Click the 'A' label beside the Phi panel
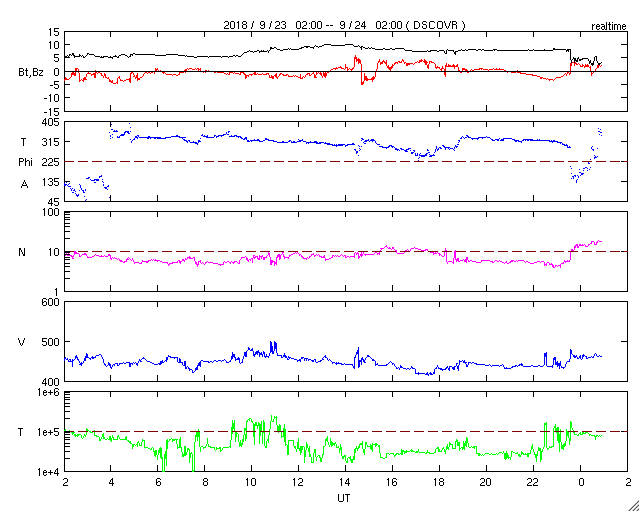Image resolution: width=640 pixels, height=512 pixels. point(24,185)
